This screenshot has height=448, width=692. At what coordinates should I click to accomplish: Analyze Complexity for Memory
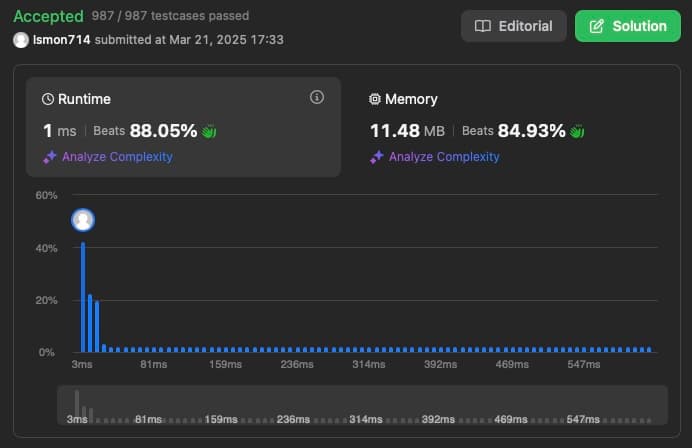tap(443, 157)
